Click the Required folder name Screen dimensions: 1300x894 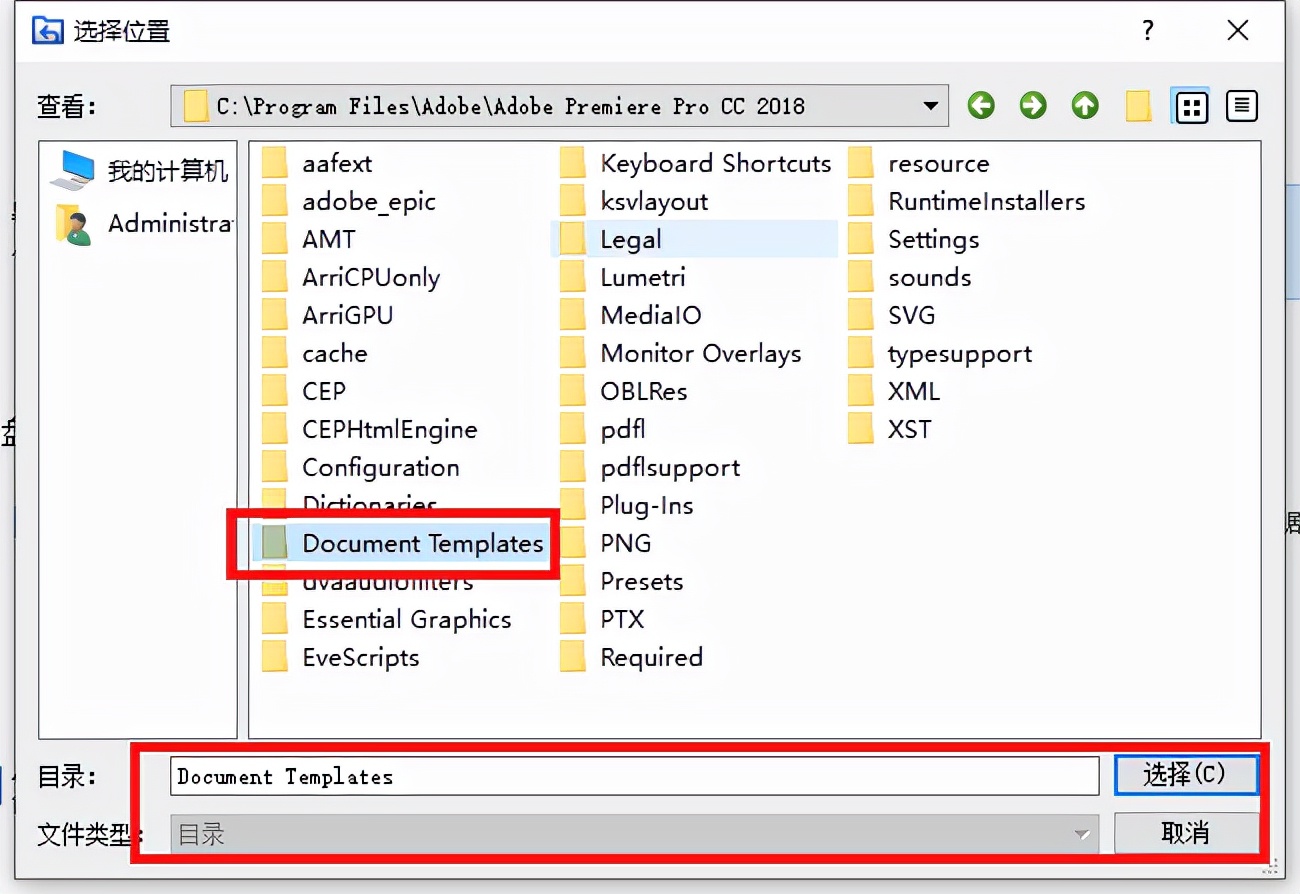point(652,658)
